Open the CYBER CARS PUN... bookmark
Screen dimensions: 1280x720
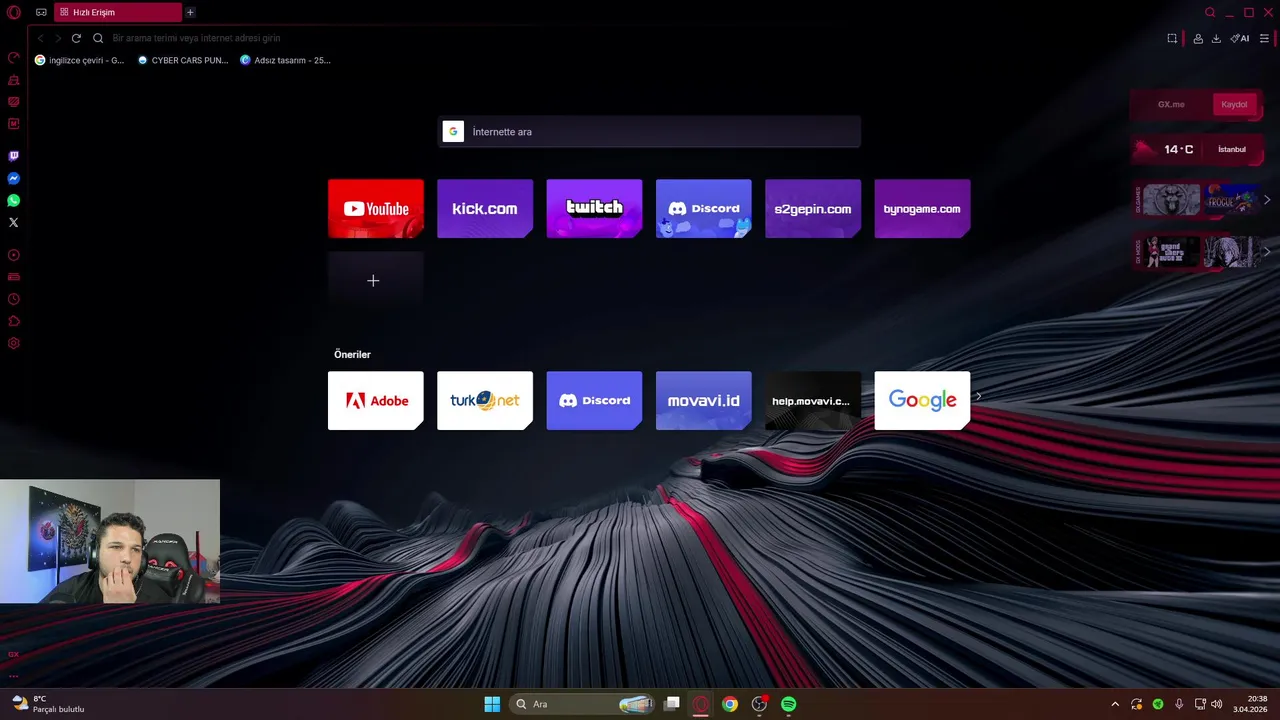[x=183, y=60]
